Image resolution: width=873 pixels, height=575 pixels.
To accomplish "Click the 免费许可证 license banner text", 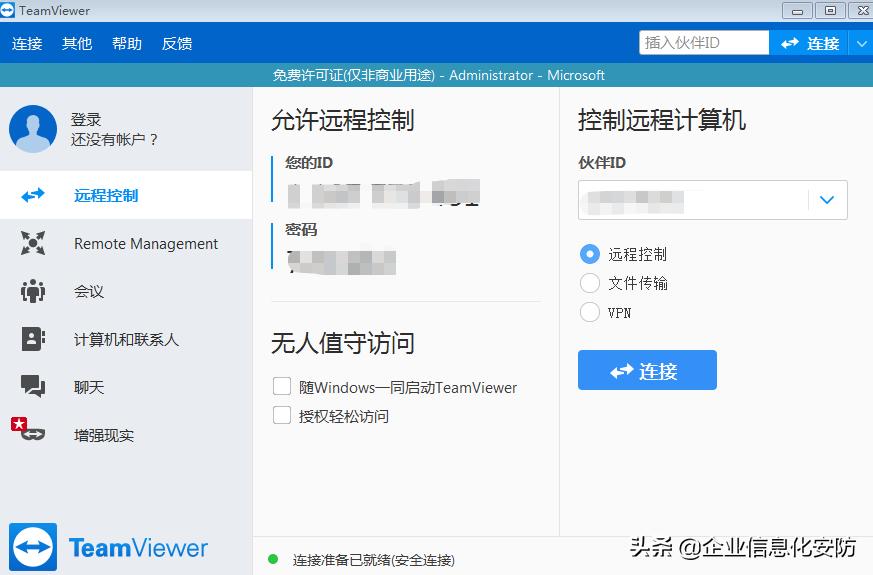I will pos(438,75).
